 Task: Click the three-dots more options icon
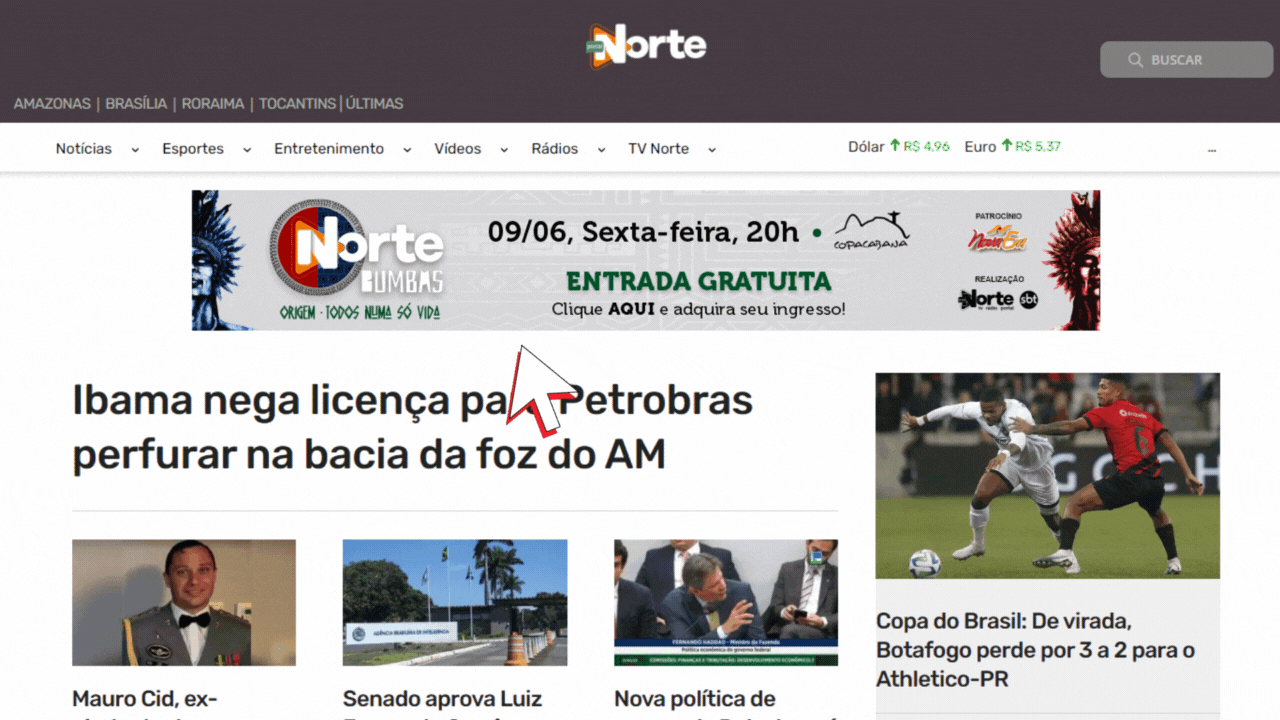pos(1212,149)
